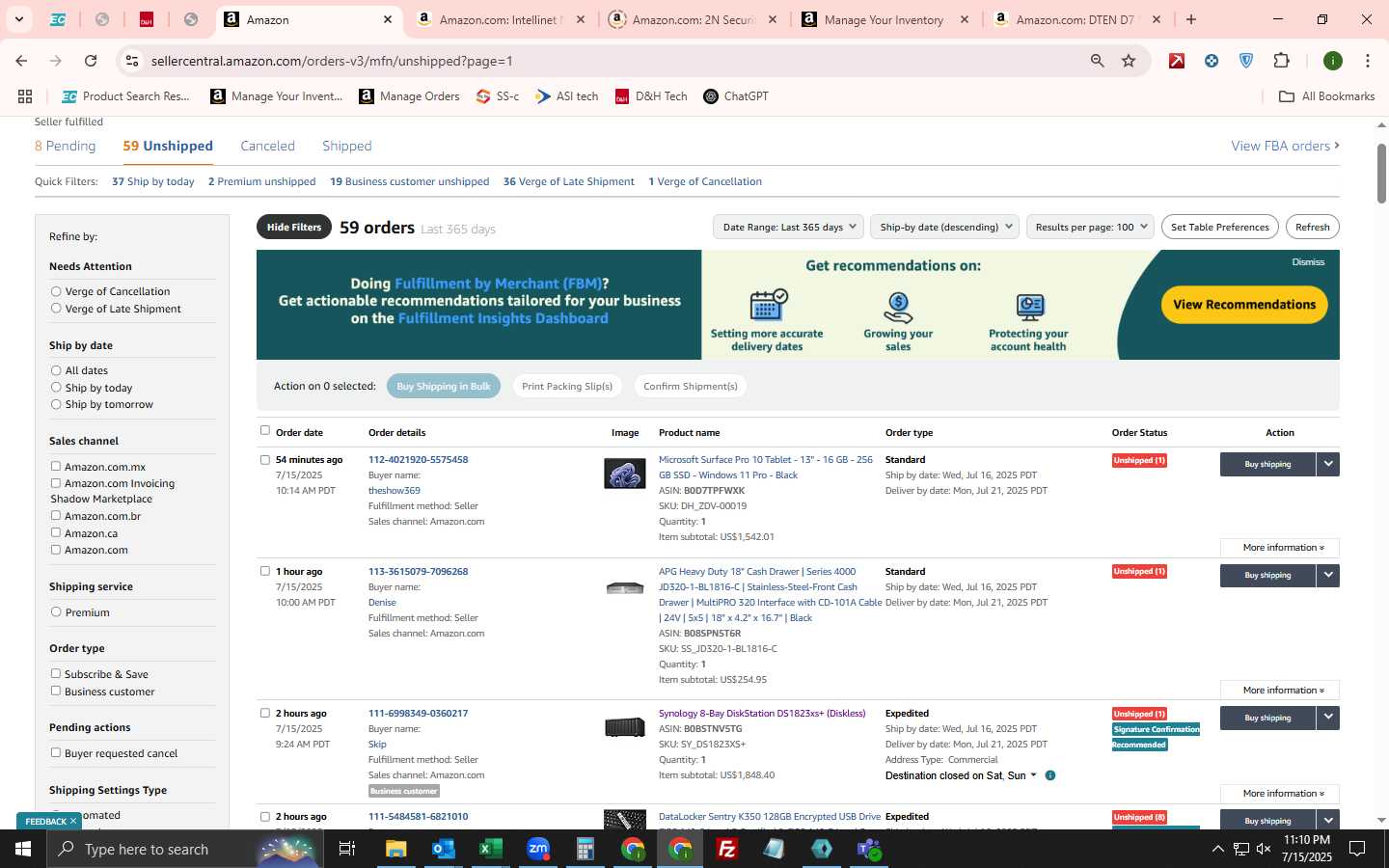Open the tab search chevron

(x=19, y=19)
